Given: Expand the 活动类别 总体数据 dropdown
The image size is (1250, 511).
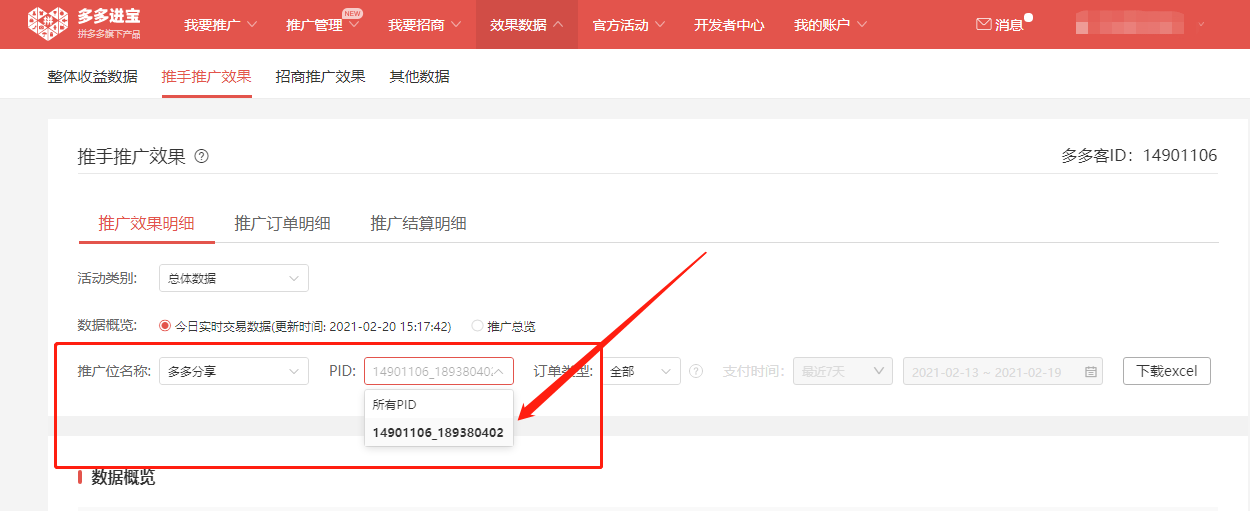Looking at the screenshot, I should (x=233, y=278).
